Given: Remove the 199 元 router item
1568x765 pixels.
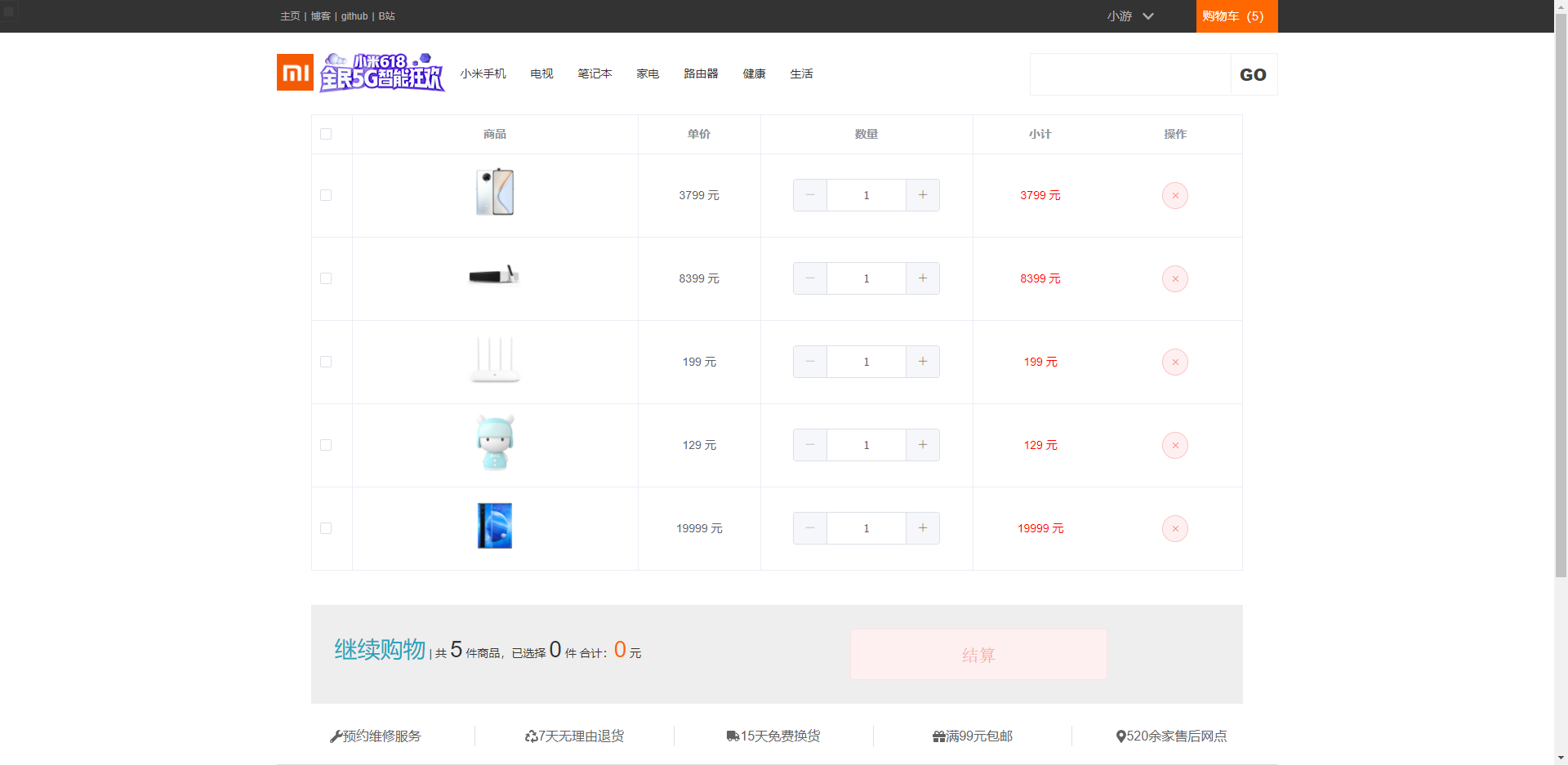Looking at the screenshot, I should 1174,362.
